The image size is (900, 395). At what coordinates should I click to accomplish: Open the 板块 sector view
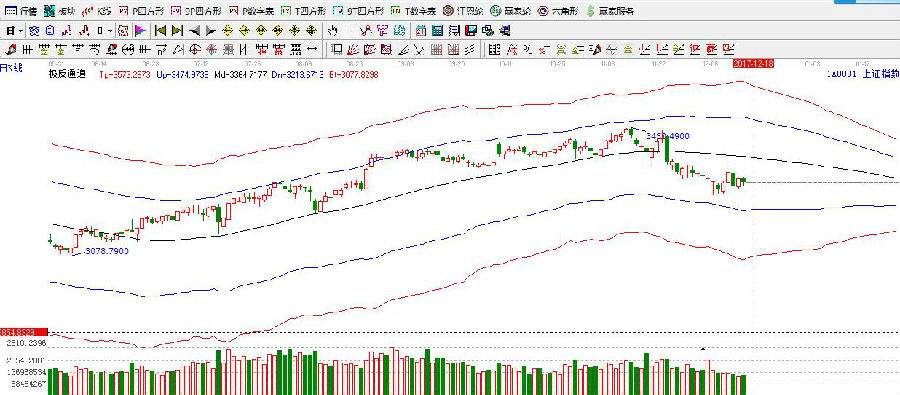pyautogui.click(x=60, y=11)
